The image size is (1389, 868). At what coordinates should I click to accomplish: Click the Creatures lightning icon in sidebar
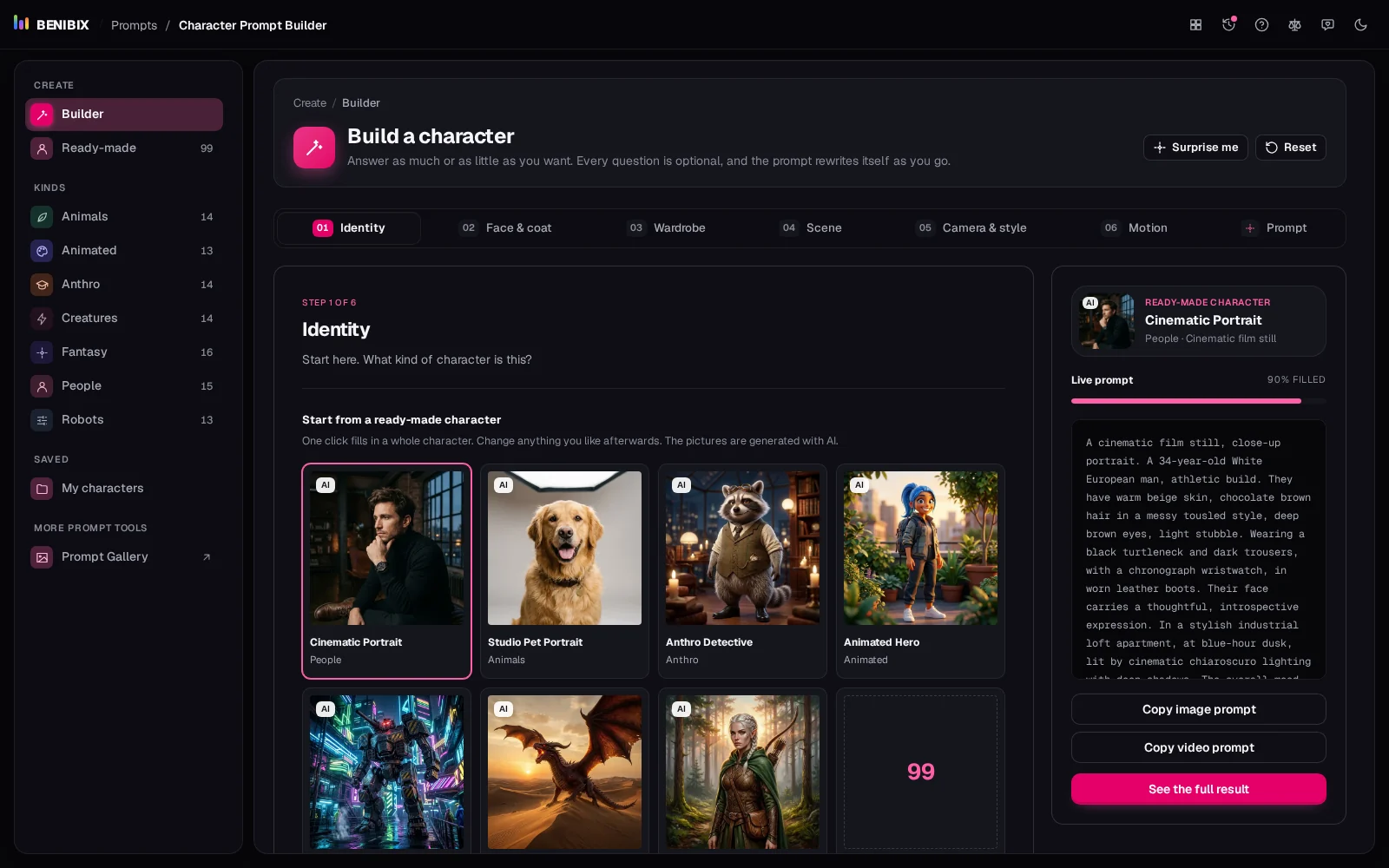tap(42, 319)
